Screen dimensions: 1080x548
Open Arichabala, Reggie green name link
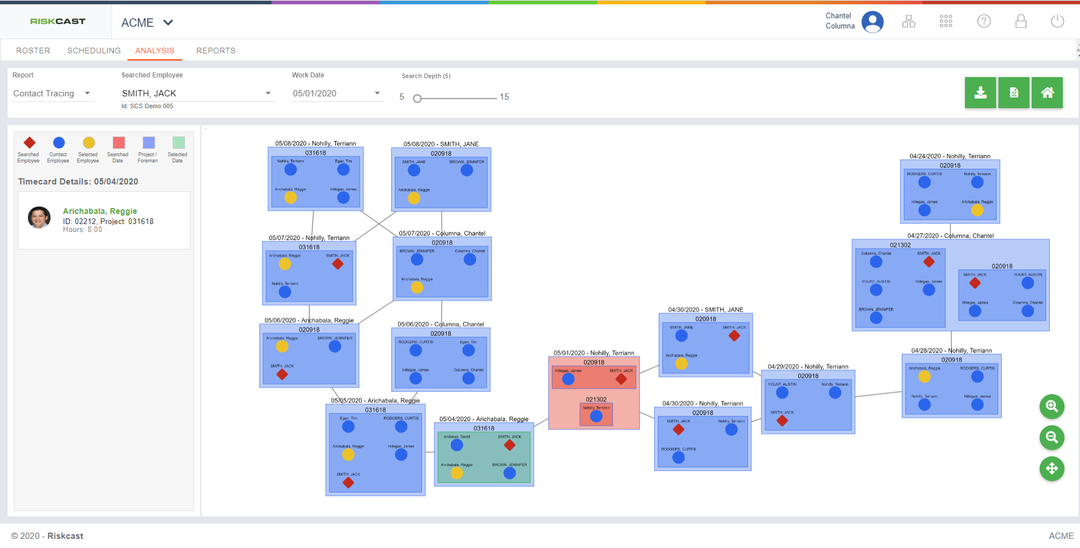pyautogui.click(x=100, y=211)
